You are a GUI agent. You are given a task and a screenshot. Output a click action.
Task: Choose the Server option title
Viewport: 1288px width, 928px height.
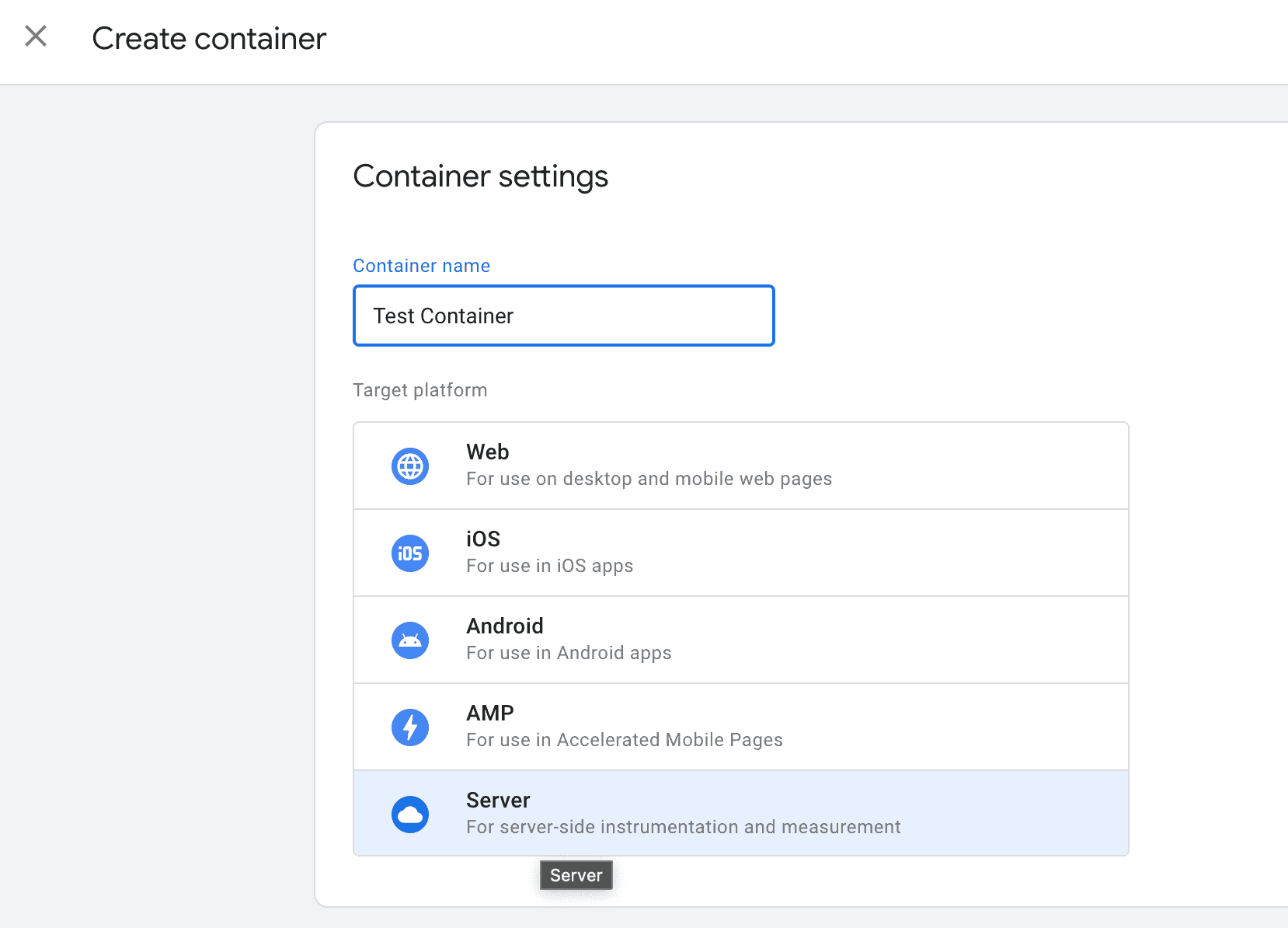tap(497, 800)
